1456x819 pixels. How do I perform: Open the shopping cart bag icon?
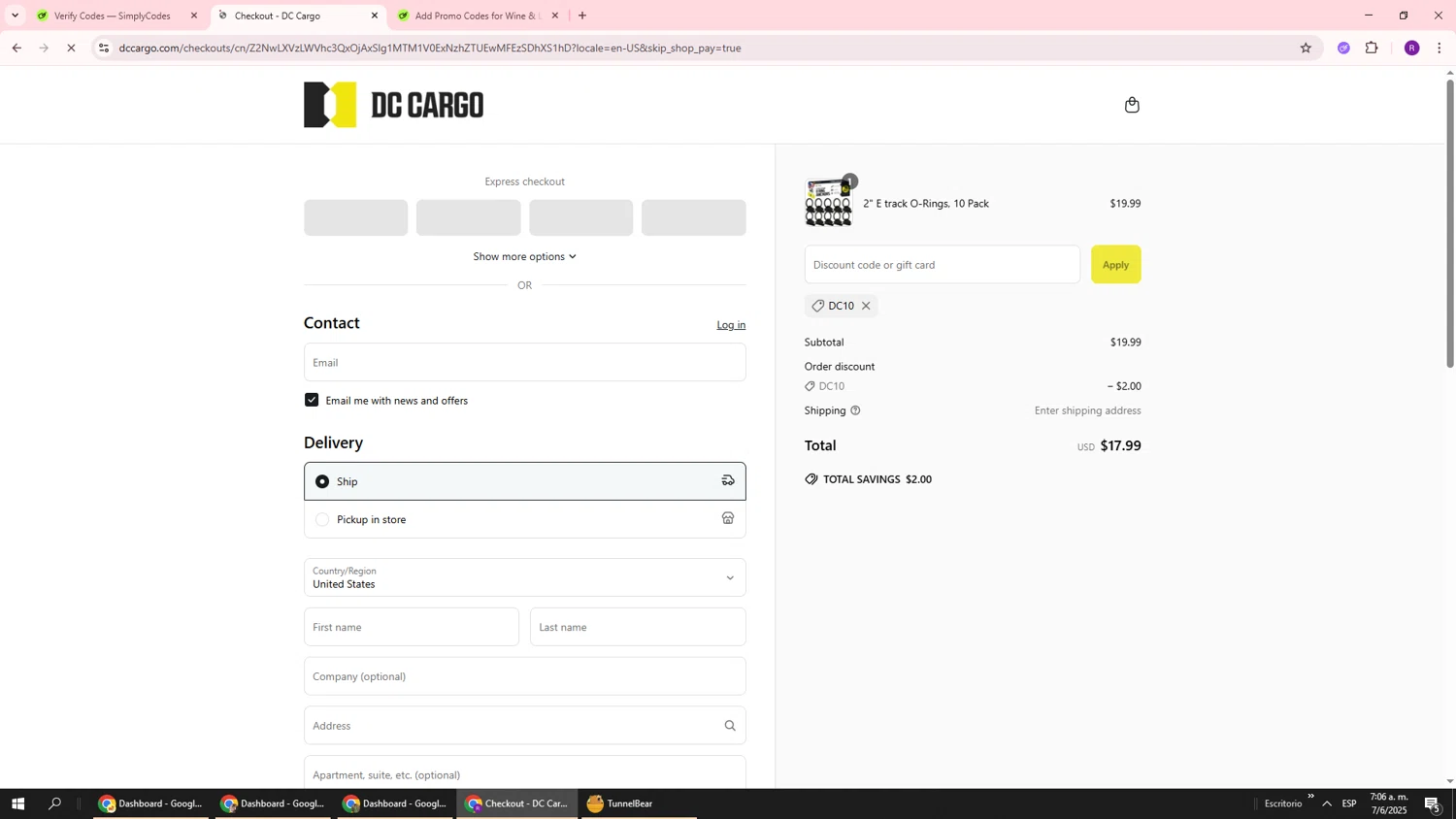(x=1132, y=105)
